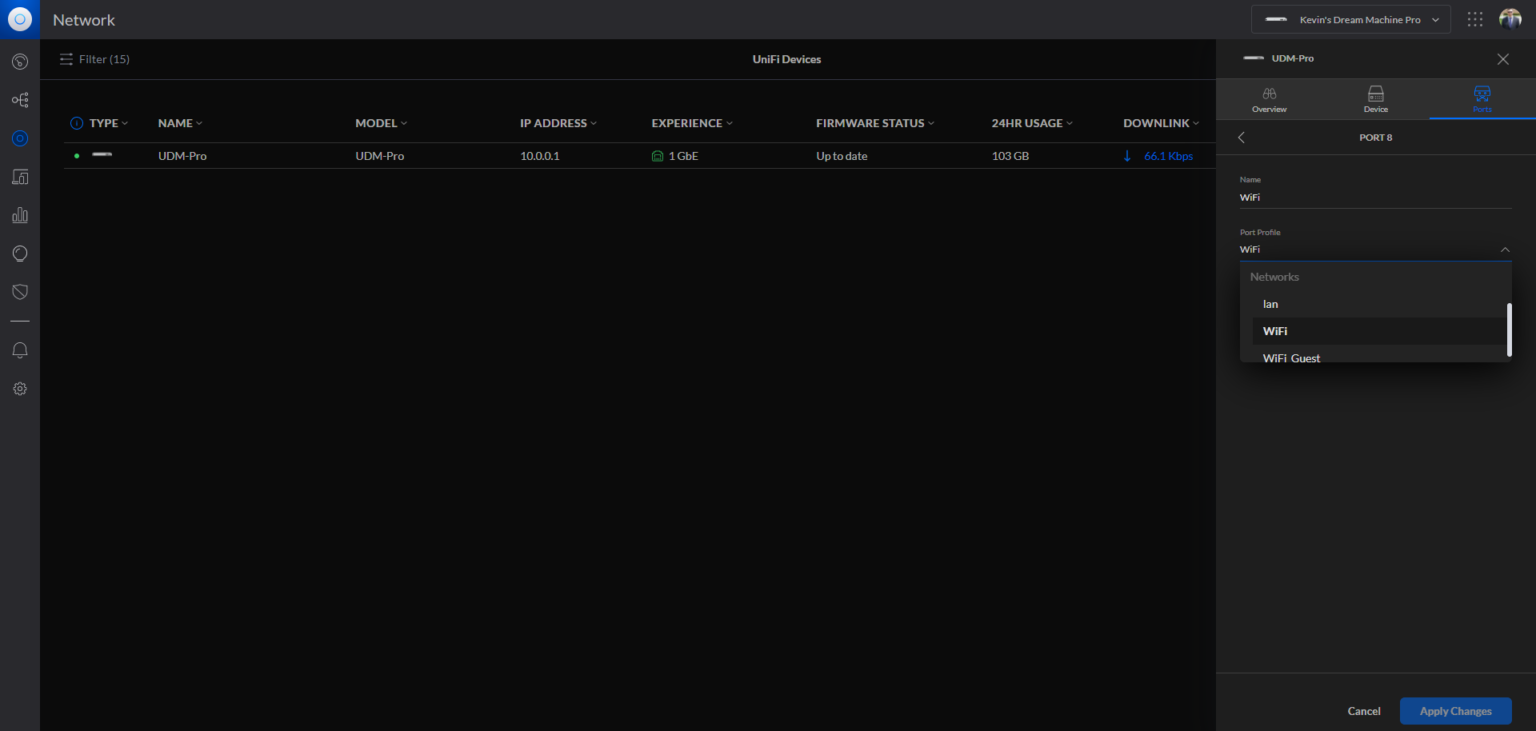Sort by DOWNLINK column
Image resolution: width=1536 pixels, height=731 pixels.
1161,123
